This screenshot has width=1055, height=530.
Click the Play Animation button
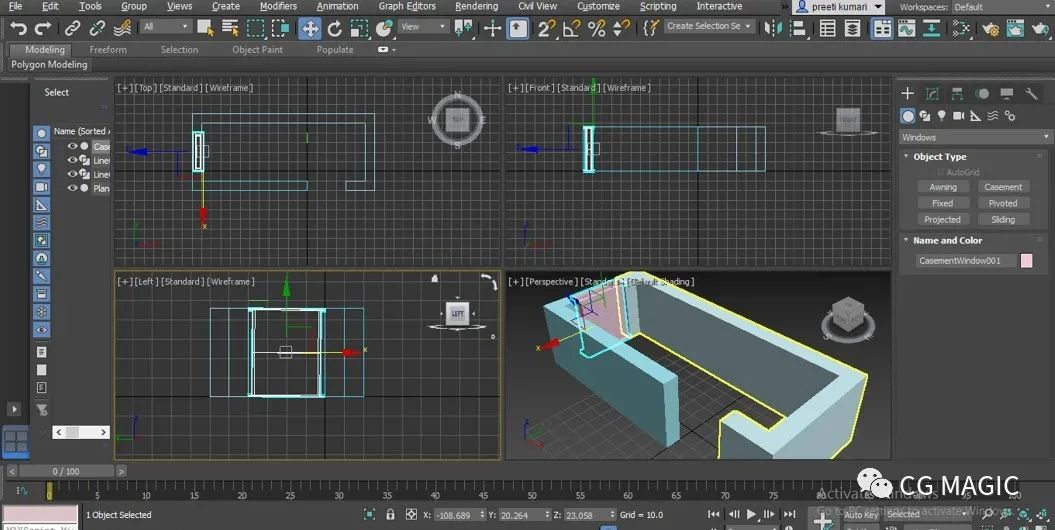click(x=751, y=515)
